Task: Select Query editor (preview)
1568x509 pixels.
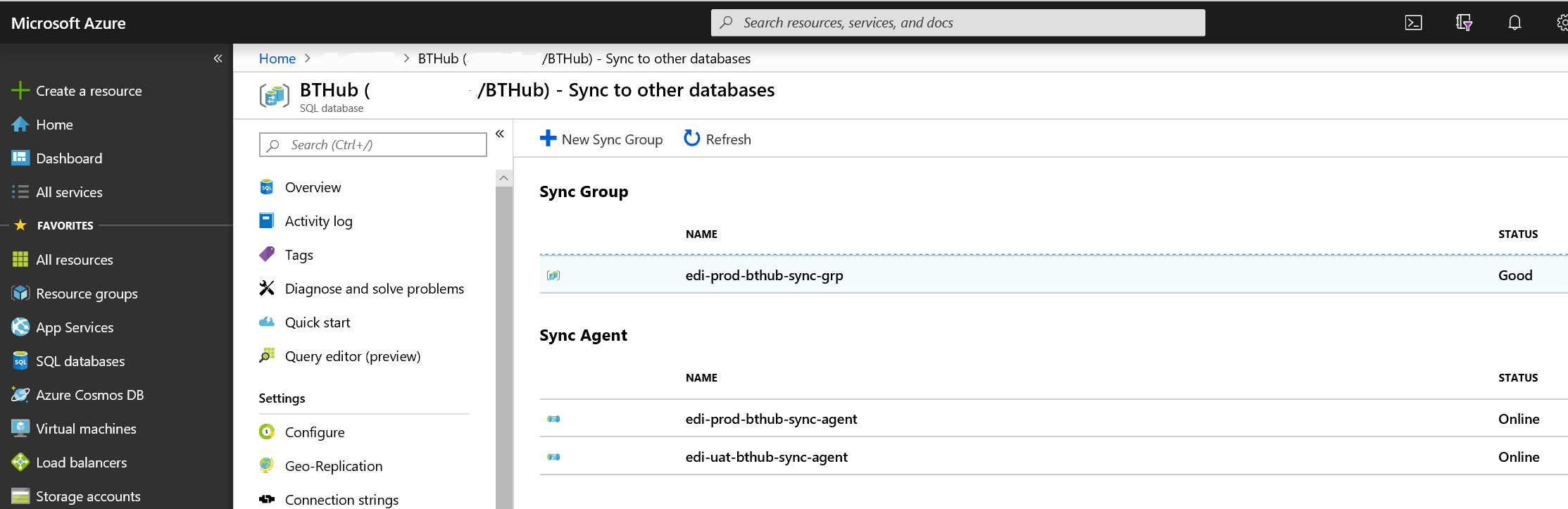Action: coord(353,356)
